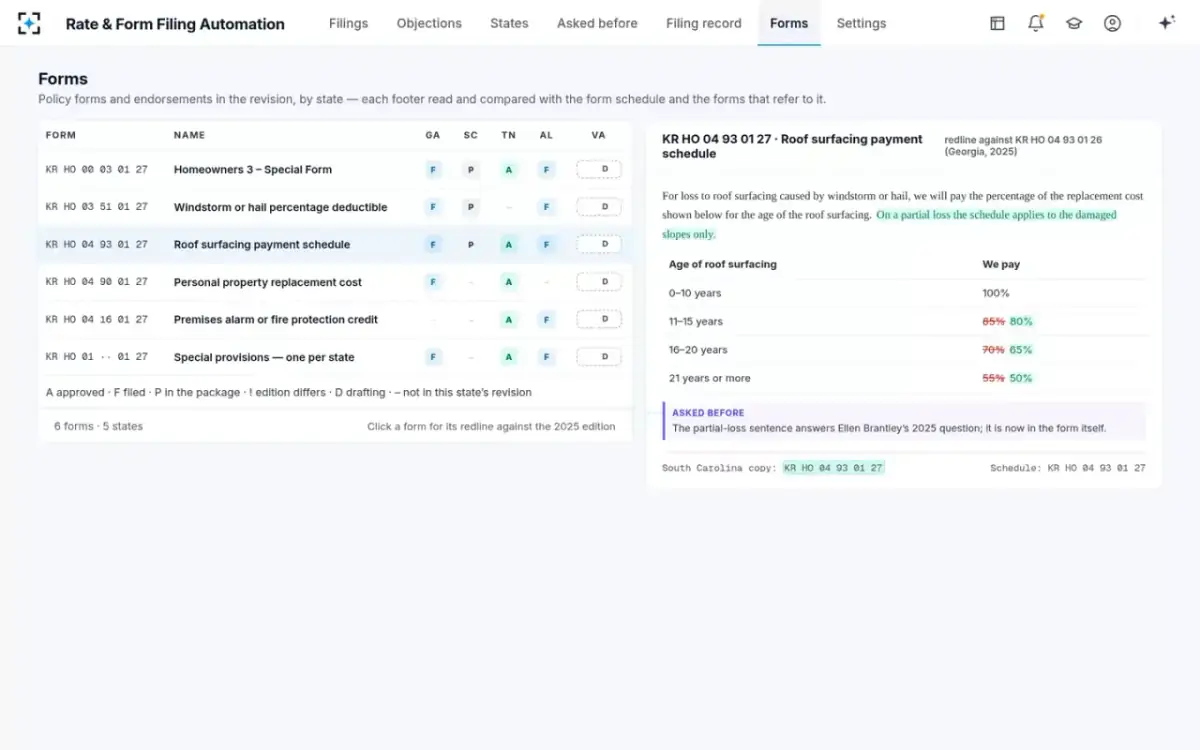This screenshot has width=1200, height=750.
Task: Click the 11–15 years row revised 80% value
Action: (1021, 322)
